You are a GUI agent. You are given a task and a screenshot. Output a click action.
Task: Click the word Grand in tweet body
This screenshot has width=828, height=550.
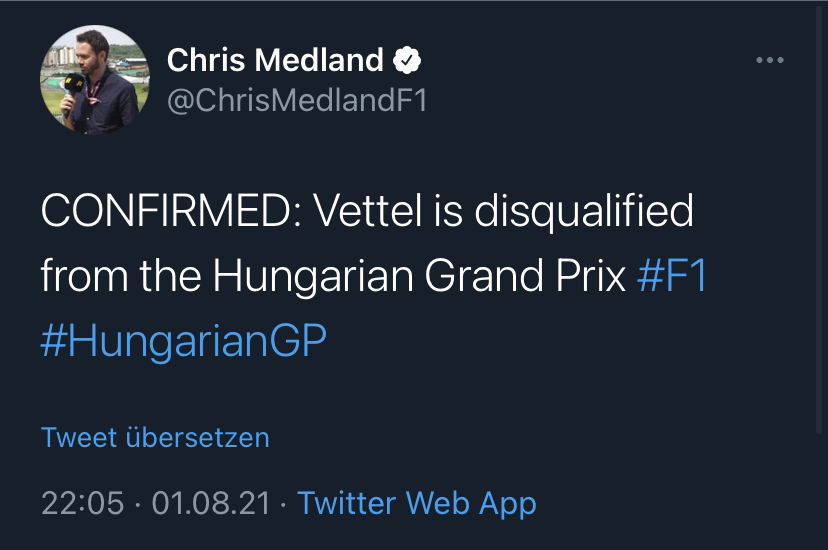point(484,276)
